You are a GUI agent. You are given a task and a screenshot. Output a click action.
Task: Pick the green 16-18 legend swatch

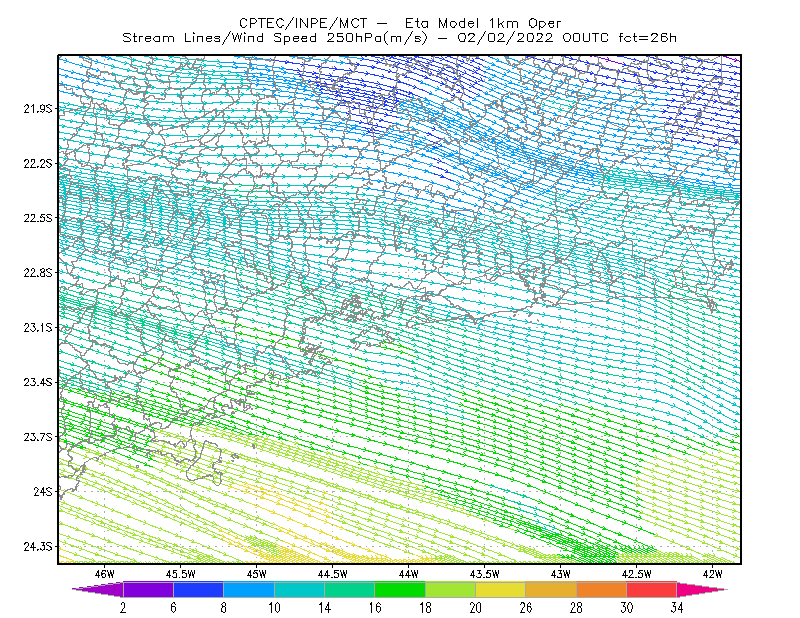click(x=400, y=589)
